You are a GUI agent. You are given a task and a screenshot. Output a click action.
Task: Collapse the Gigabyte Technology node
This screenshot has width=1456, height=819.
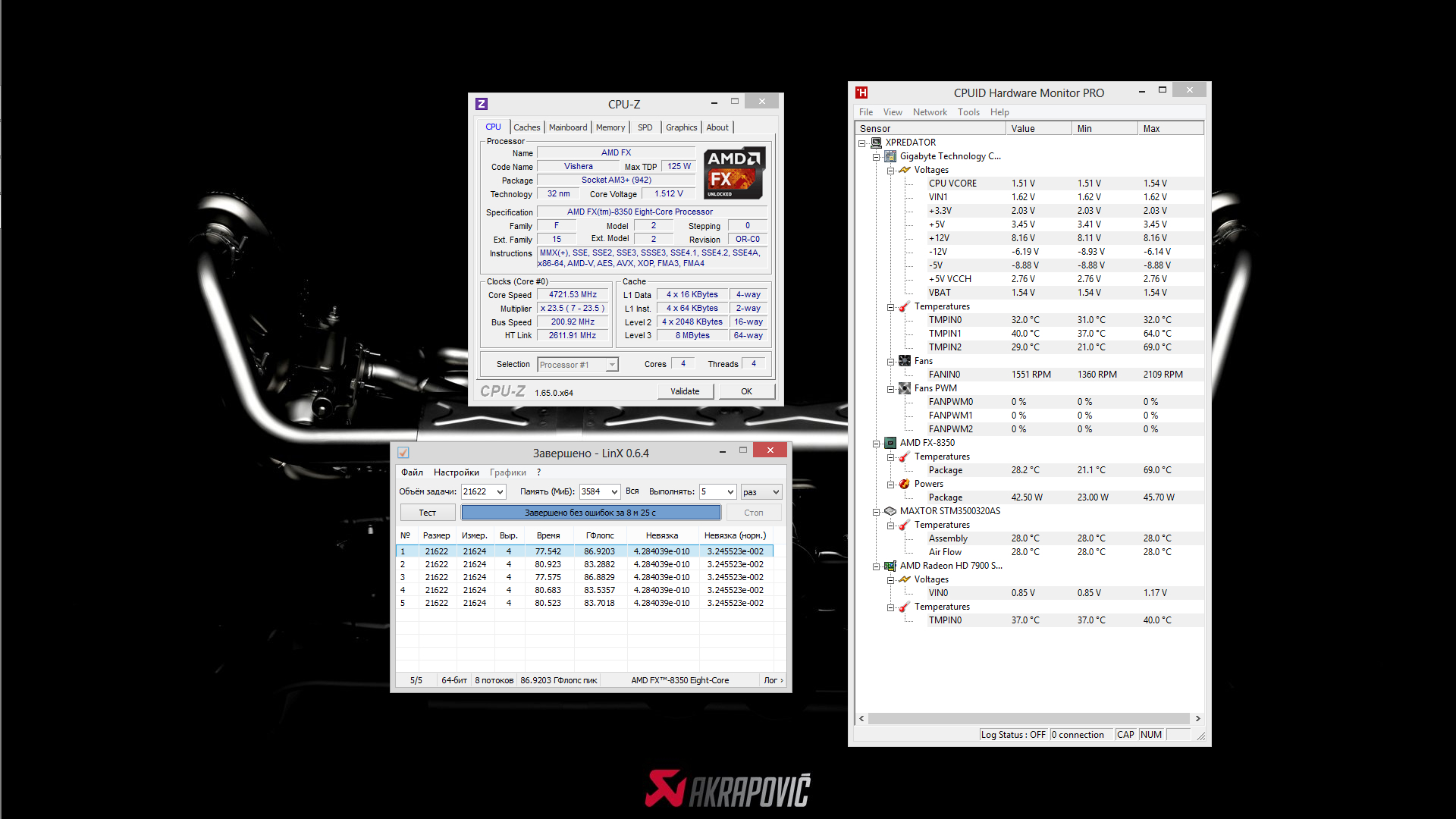click(x=877, y=157)
